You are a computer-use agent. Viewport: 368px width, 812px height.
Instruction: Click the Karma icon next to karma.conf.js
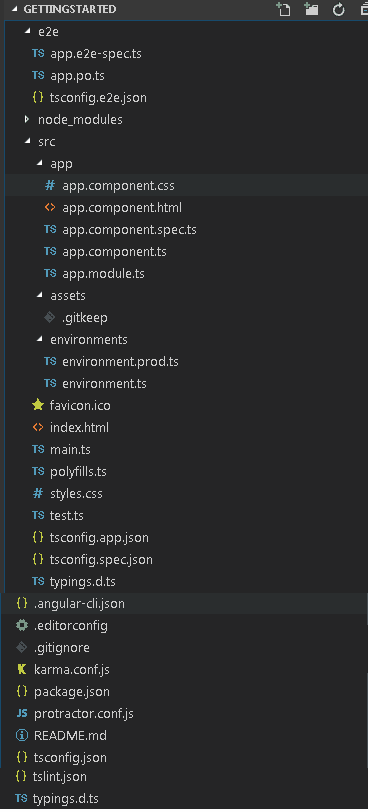pyautogui.click(x=22, y=669)
